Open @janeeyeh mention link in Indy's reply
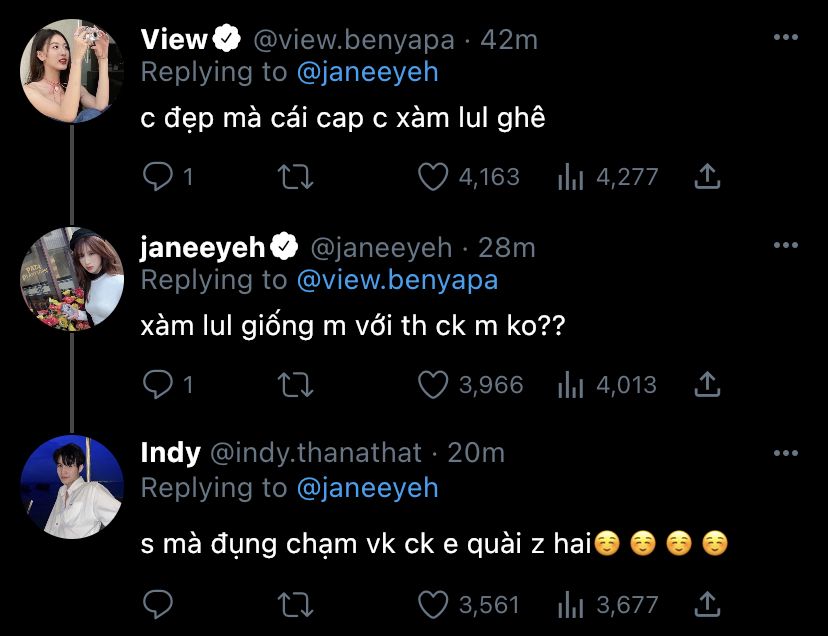The image size is (828, 636). click(x=367, y=487)
